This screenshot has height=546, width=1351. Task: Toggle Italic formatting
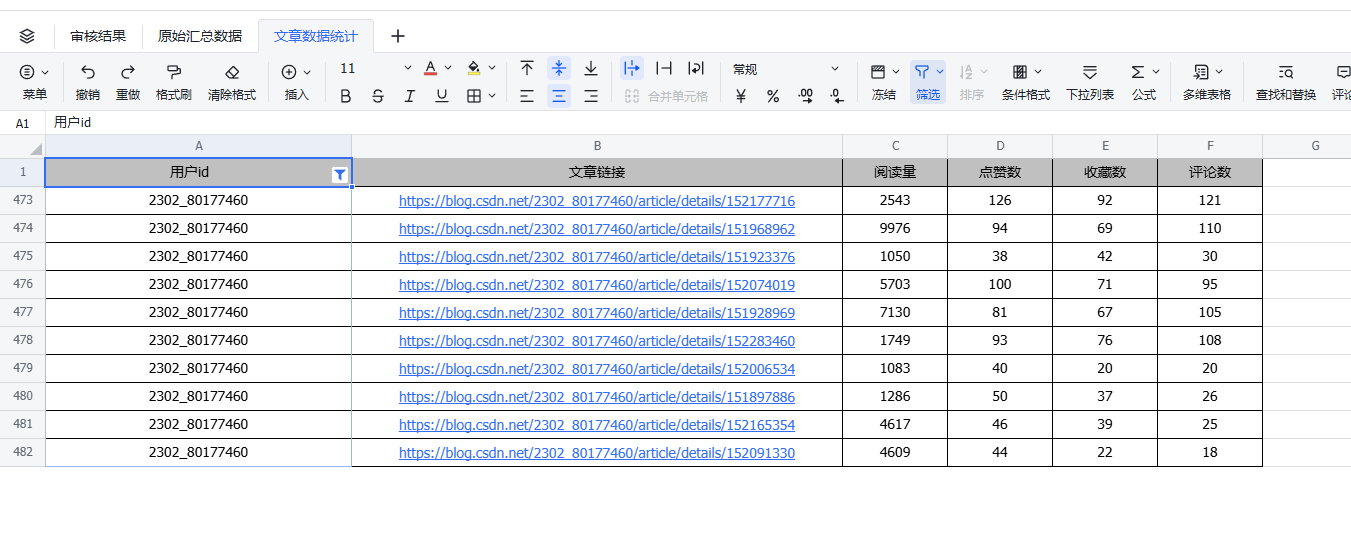[x=410, y=96]
